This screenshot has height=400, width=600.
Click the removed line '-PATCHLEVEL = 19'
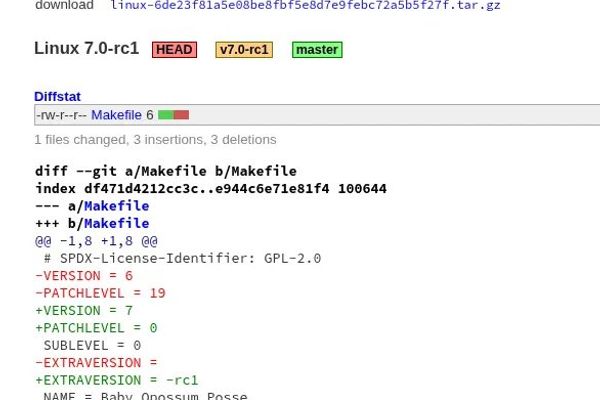point(100,293)
